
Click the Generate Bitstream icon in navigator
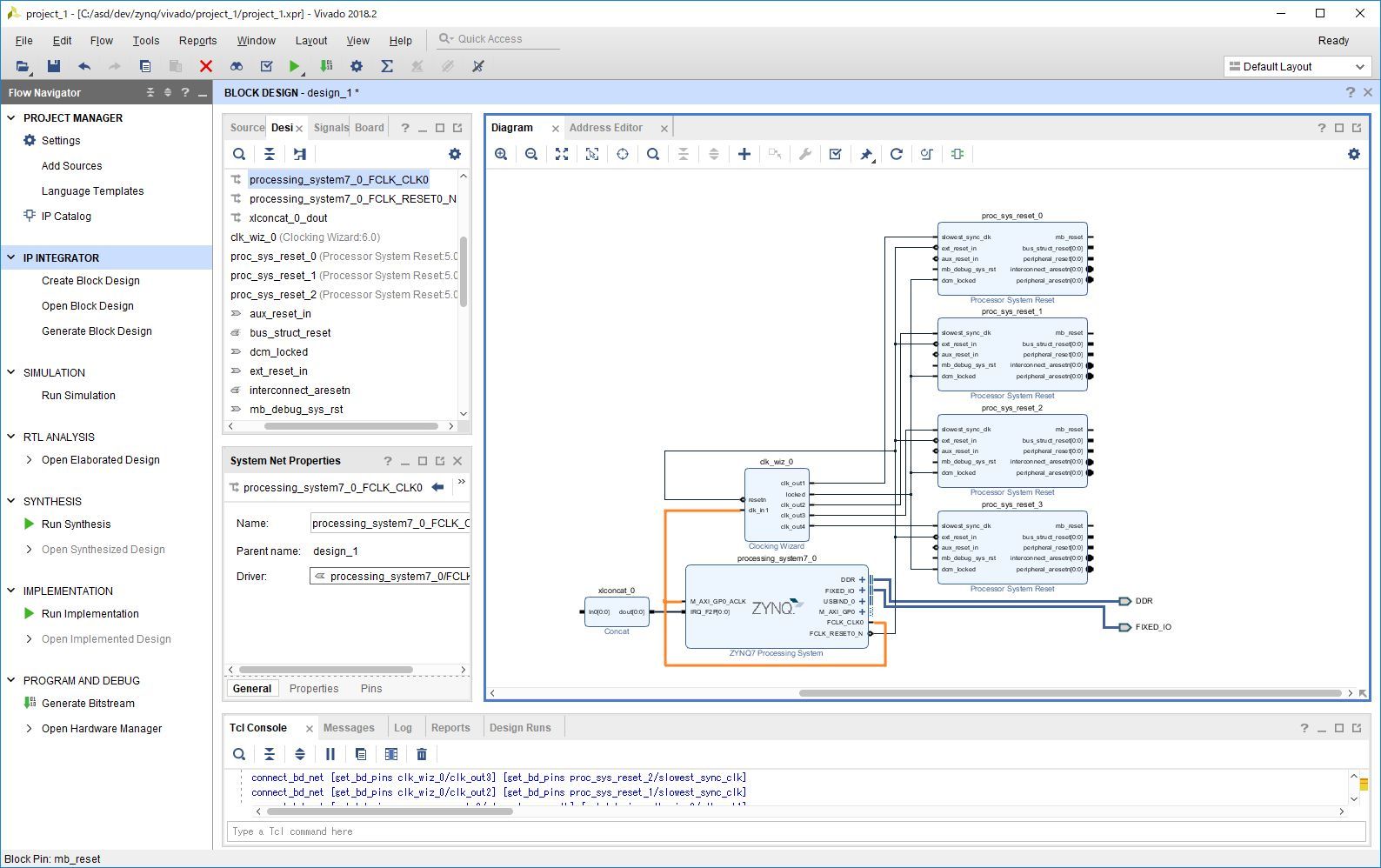(x=30, y=703)
